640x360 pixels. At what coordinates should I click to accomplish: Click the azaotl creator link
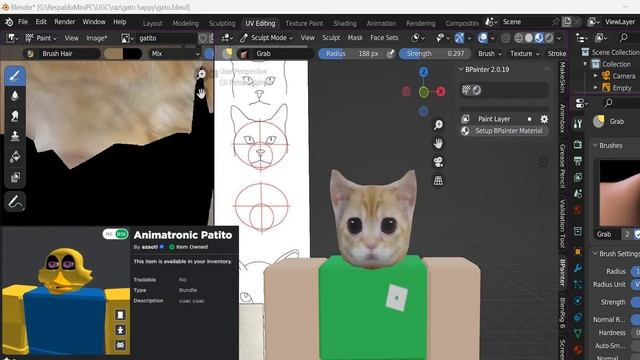pyautogui.click(x=149, y=247)
